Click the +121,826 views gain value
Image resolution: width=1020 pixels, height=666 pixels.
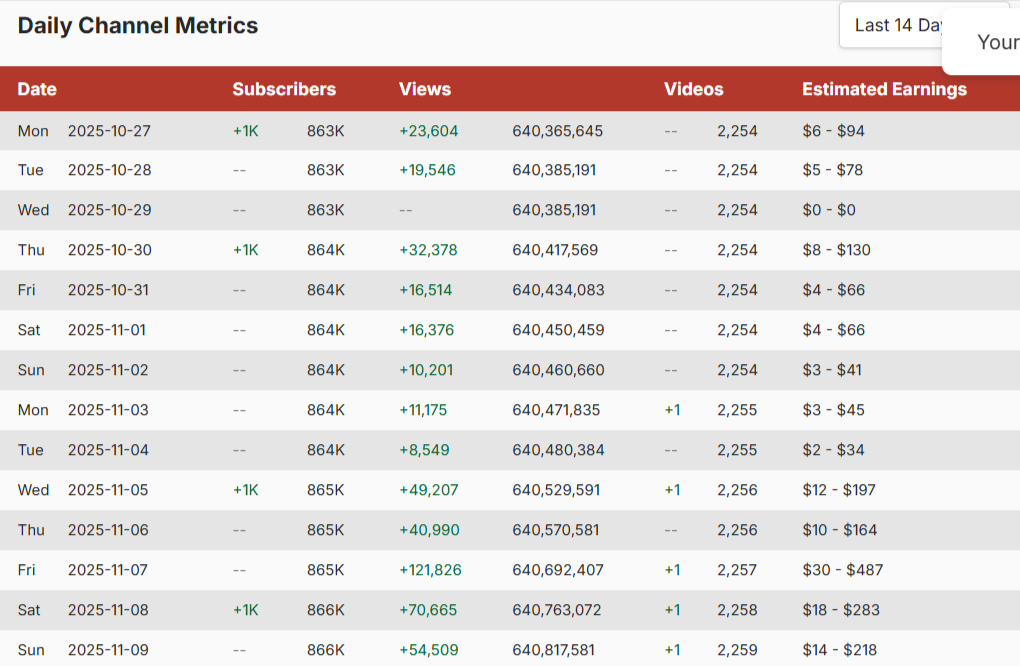[x=429, y=570]
